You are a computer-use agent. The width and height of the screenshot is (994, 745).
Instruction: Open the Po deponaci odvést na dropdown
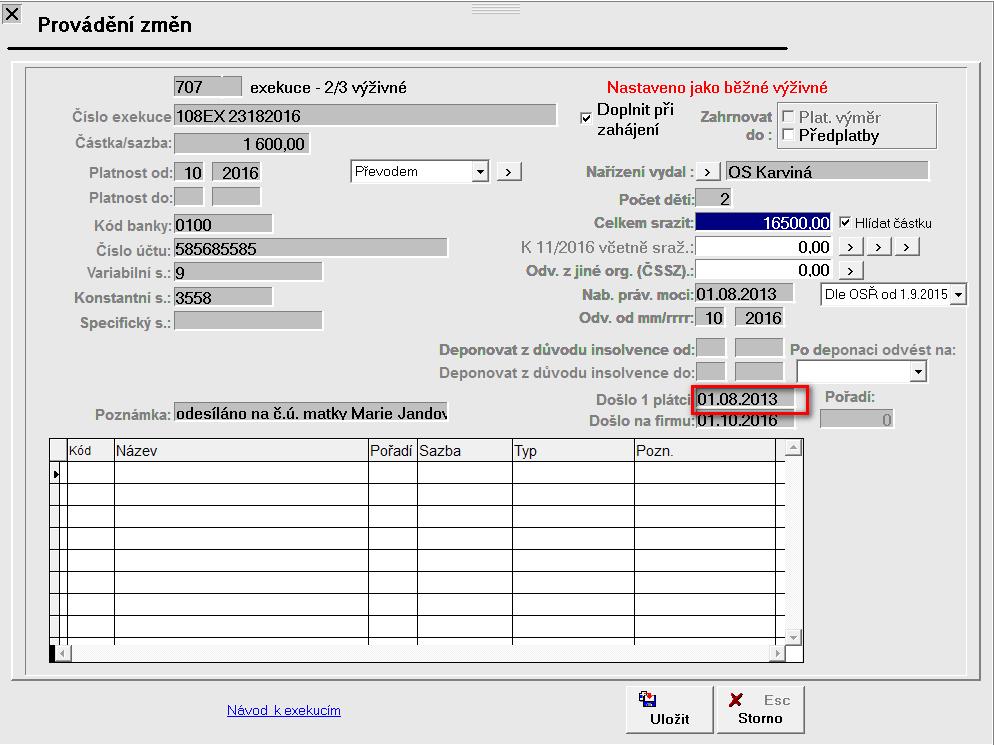coord(918,372)
